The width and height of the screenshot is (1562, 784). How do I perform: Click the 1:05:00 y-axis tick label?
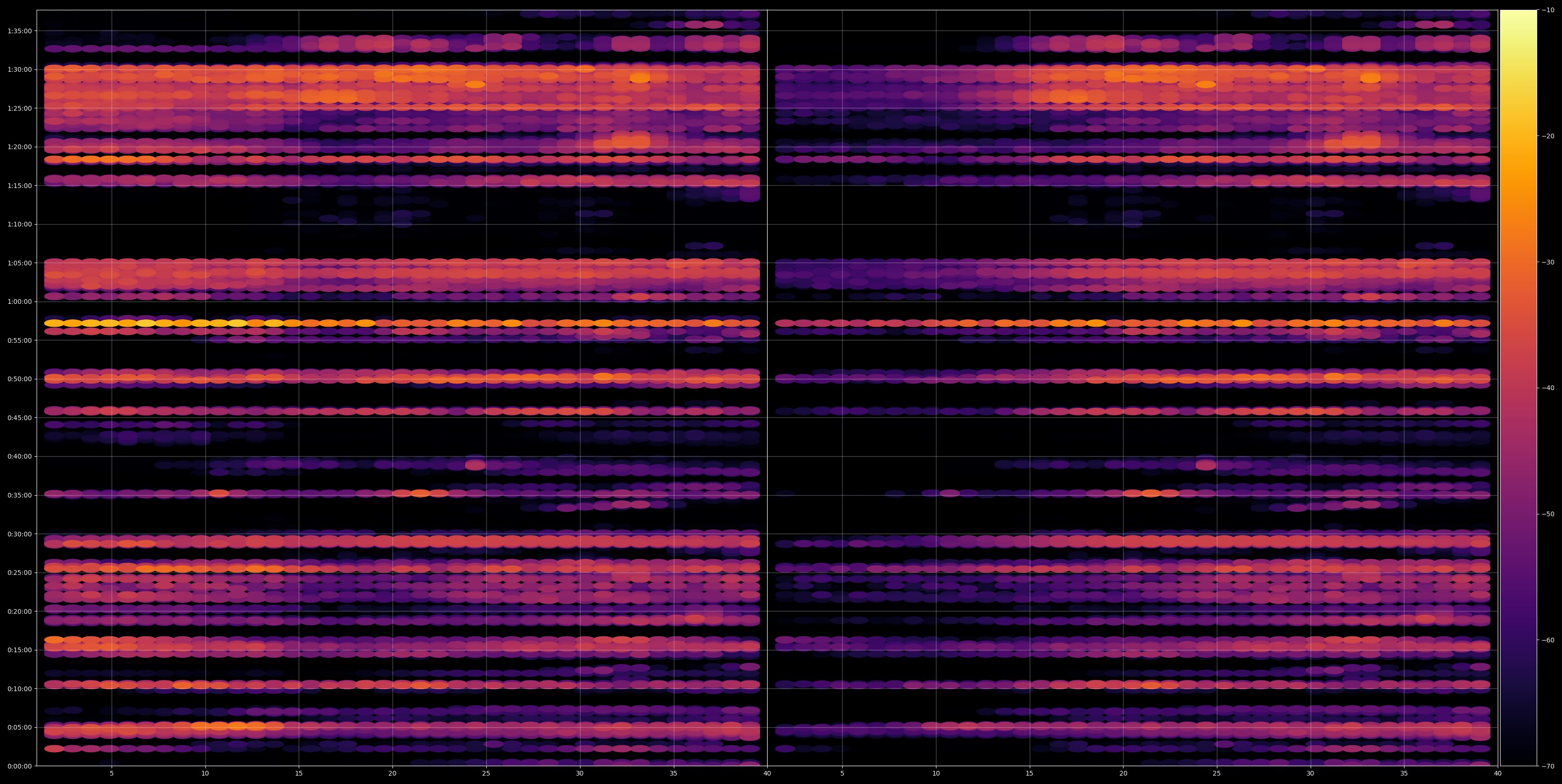pyautogui.click(x=19, y=263)
